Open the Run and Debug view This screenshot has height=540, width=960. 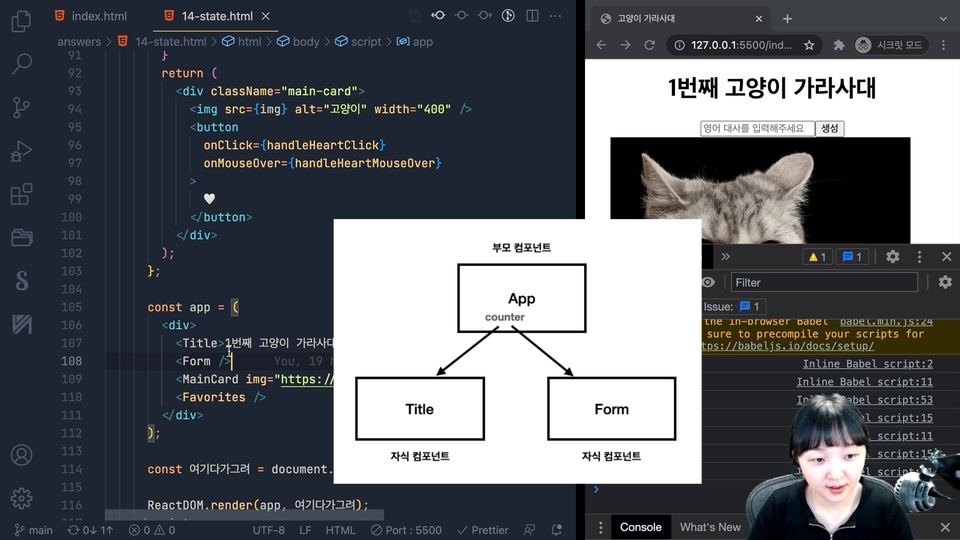pyautogui.click(x=21, y=151)
